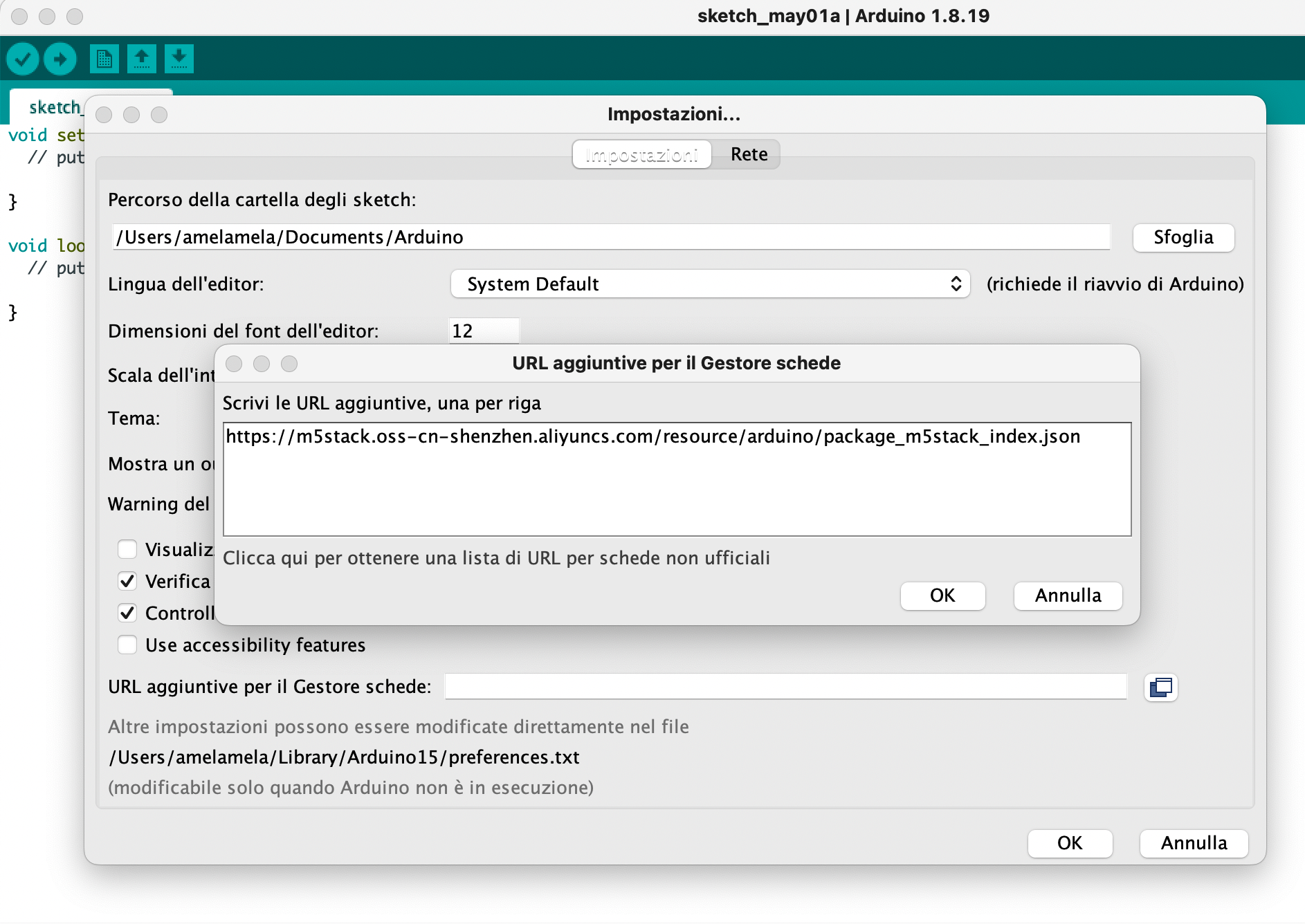This screenshot has width=1305, height=924.
Task: Click the sketchbook folder path field
Action: (x=612, y=237)
